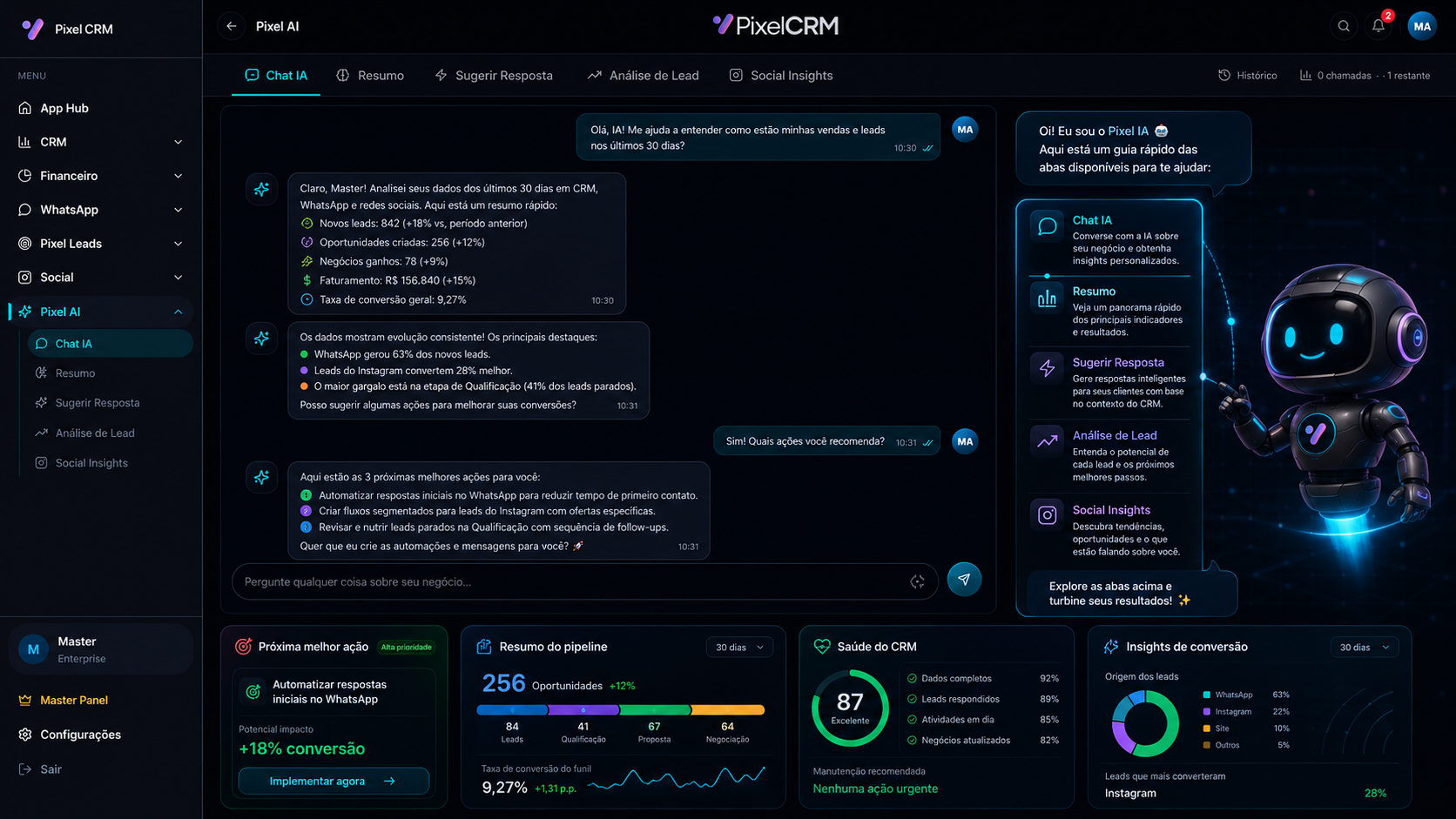The image size is (1456, 819).
Task: Expand the Social sidebar chevron
Action: point(179,278)
